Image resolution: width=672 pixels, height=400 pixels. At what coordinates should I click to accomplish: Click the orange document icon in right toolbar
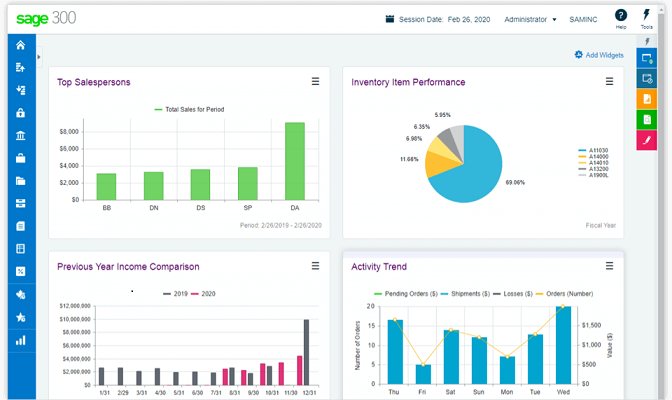click(647, 99)
